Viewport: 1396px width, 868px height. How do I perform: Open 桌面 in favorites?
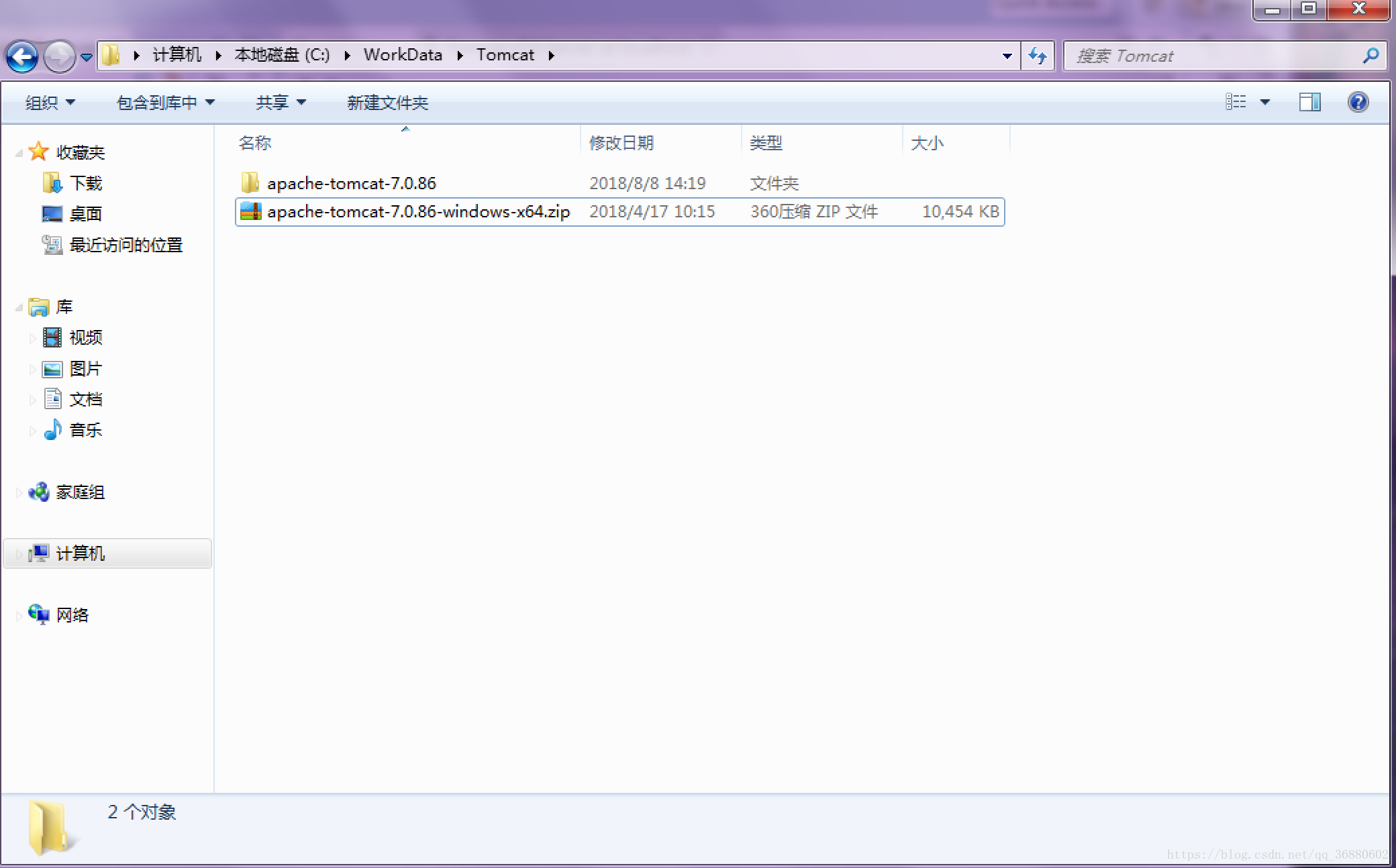click(86, 214)
